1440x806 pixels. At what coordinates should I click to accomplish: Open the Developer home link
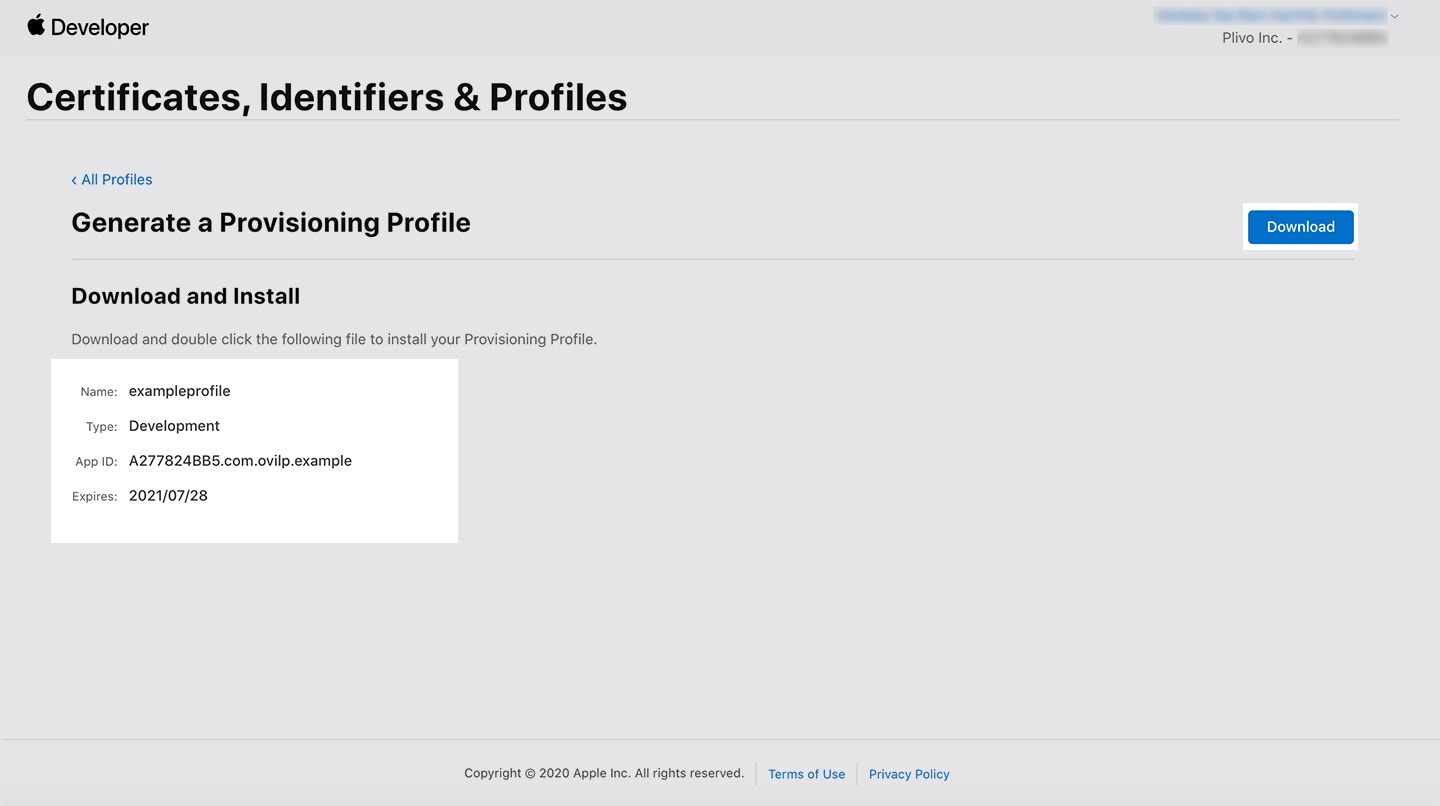[99, 28]
